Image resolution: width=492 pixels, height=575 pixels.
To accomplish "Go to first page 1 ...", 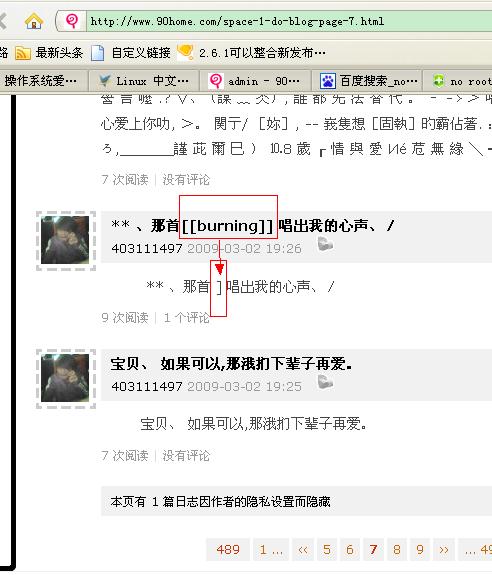I will click(x=271, y=549).
